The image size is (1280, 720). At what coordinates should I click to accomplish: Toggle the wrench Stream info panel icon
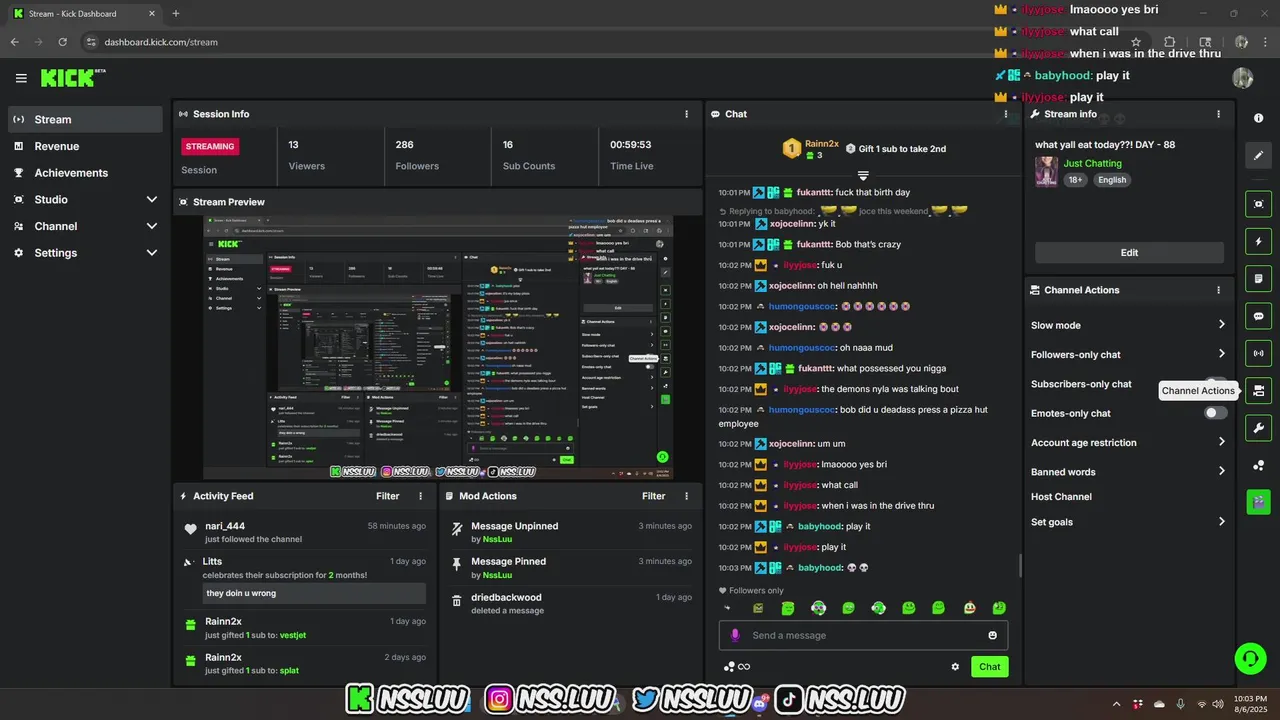point(1258,428)
